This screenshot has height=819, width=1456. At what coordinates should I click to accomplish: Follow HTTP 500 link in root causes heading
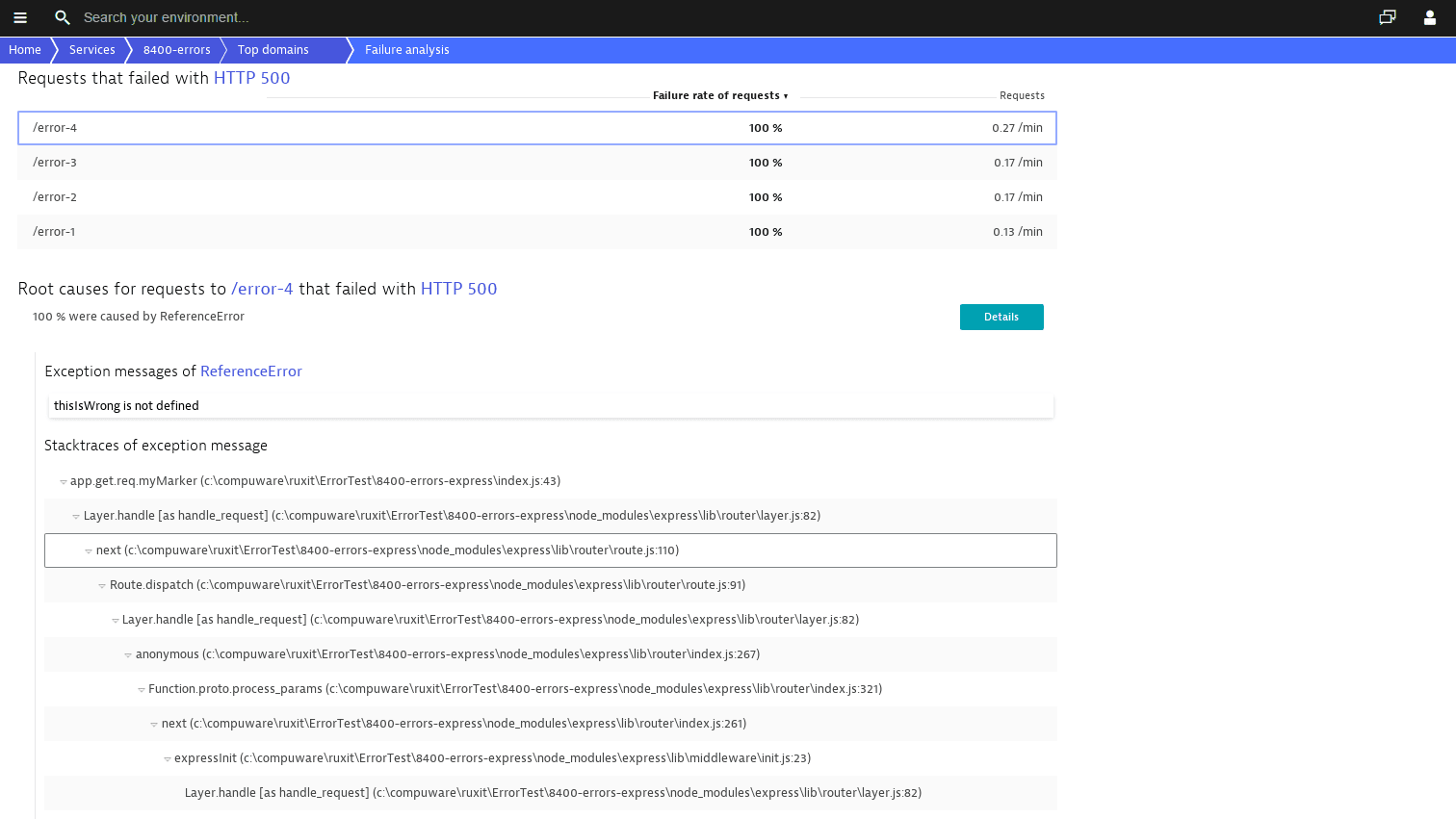point(458,289)
